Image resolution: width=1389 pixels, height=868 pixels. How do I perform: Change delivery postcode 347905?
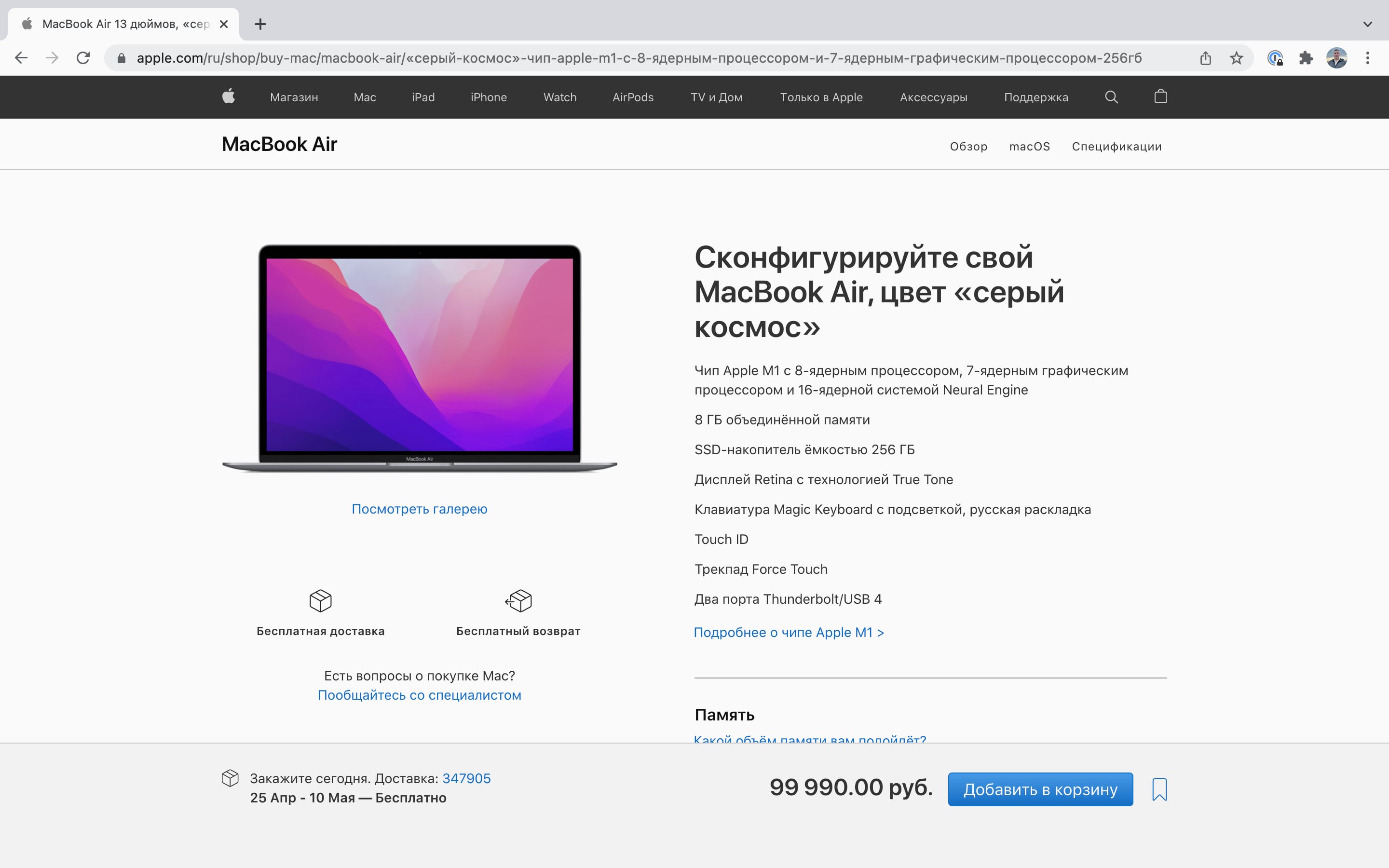[x=466, y=778]
